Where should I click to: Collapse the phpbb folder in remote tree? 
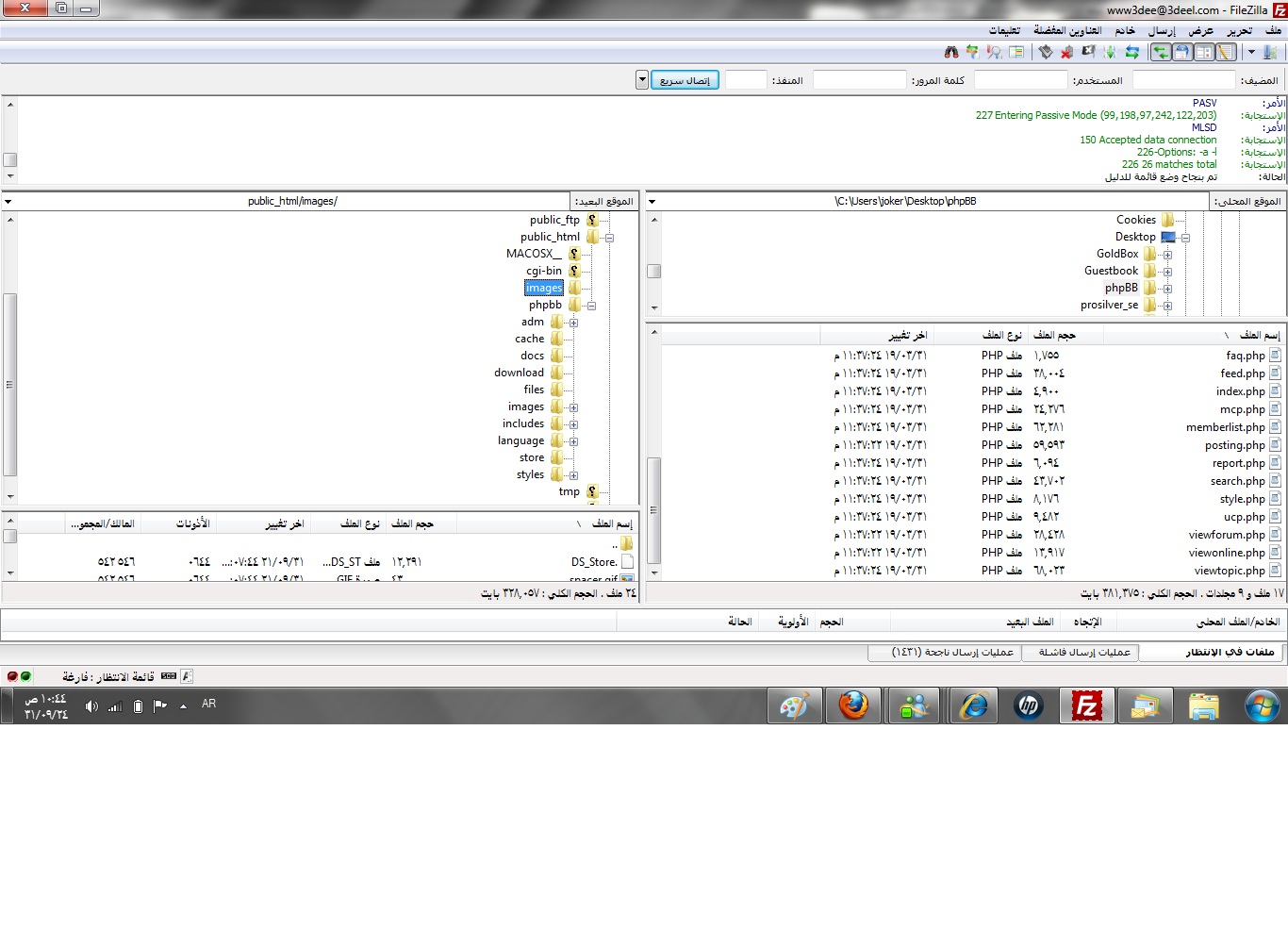(x=591, y=306)
